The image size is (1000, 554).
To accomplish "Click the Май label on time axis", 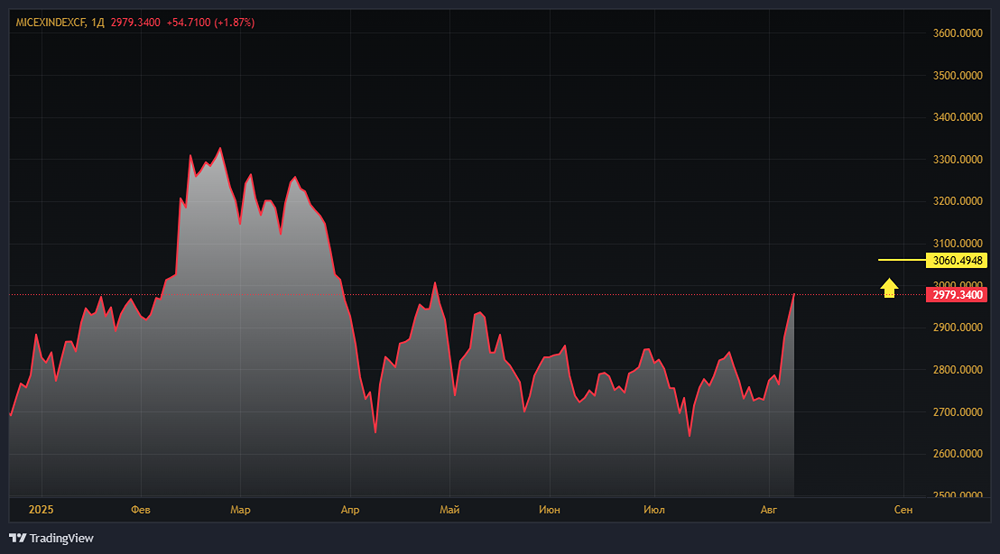I will pyautogui.click(x=450, y=509).
